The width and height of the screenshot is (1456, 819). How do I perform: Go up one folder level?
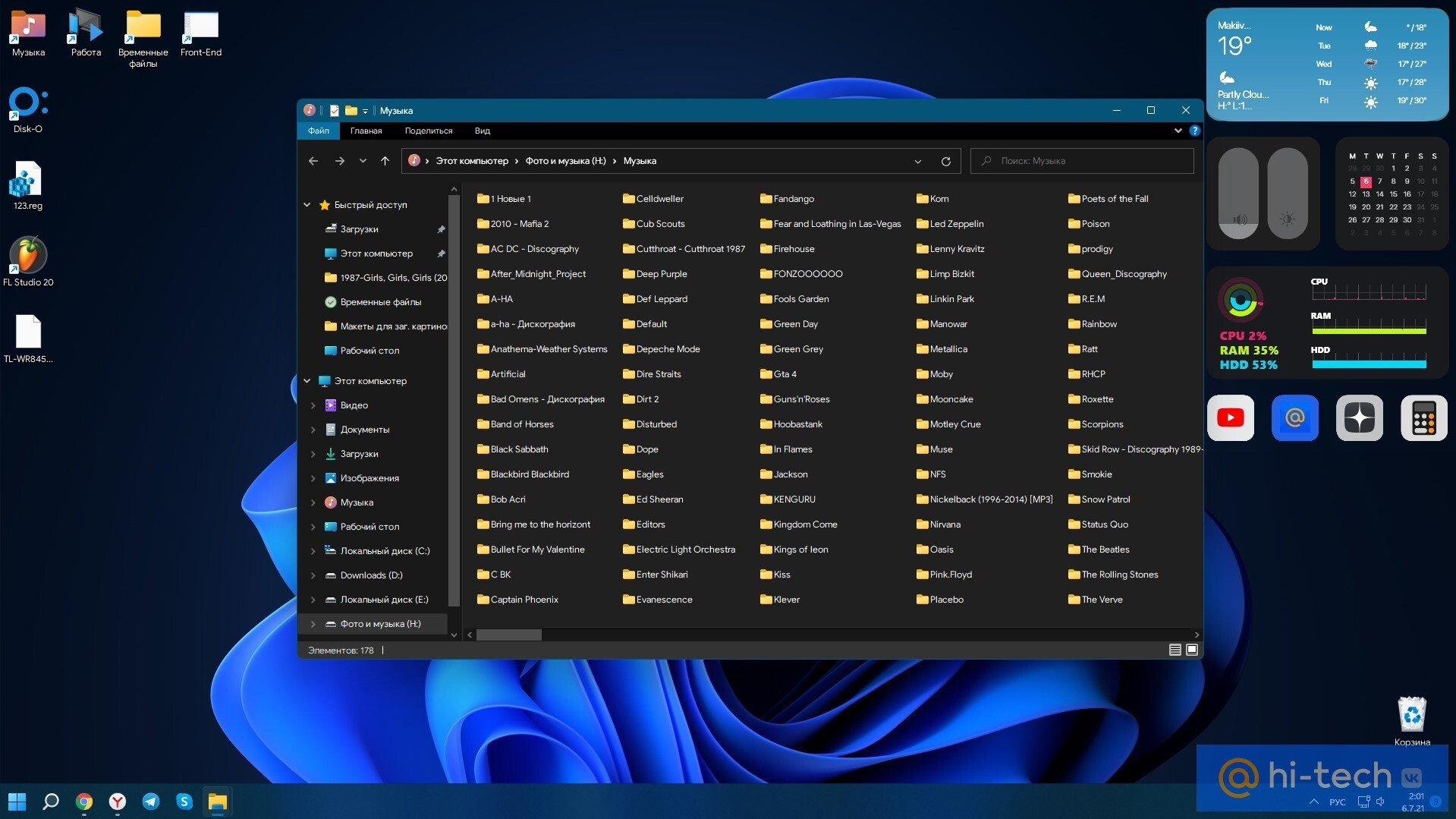tap(385, 161)
